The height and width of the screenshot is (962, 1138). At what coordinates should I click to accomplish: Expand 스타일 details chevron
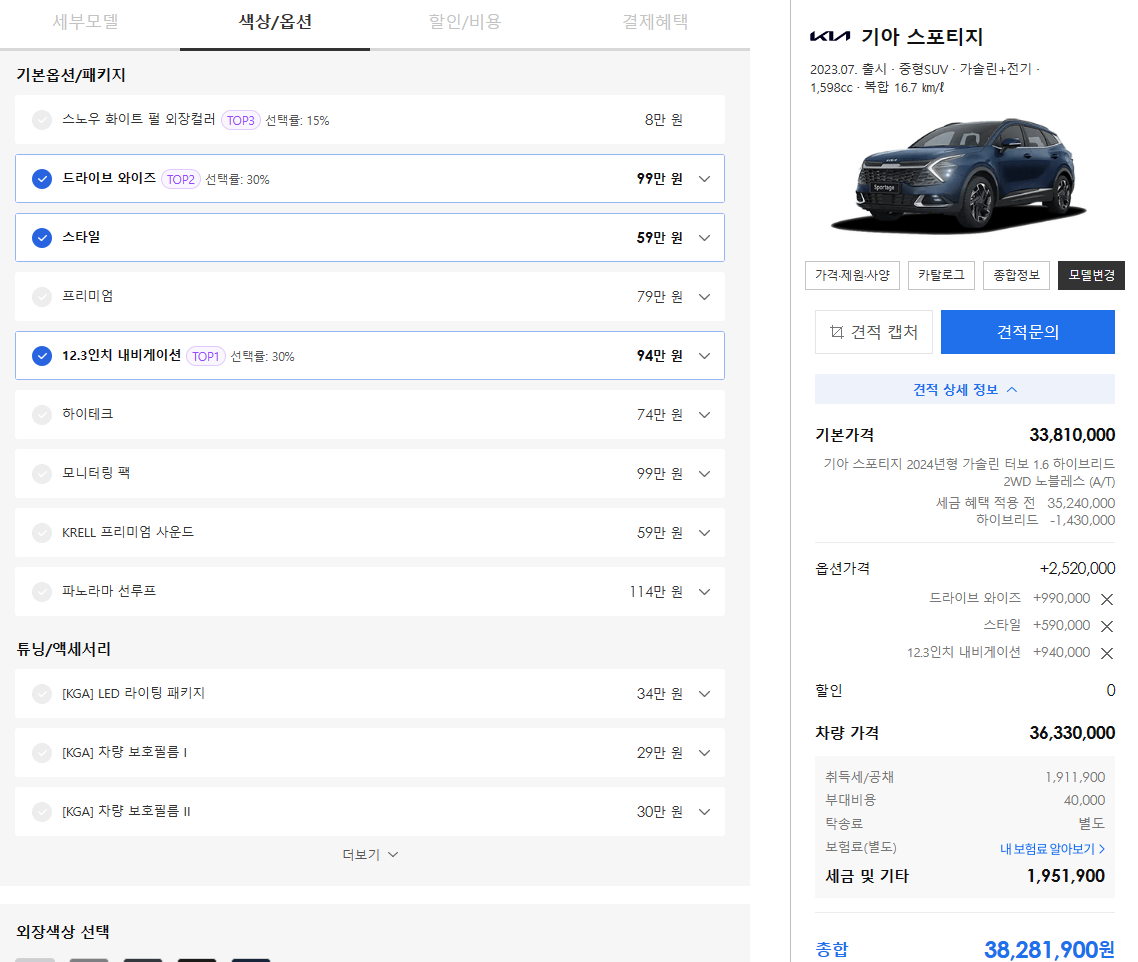click(704, 237)
